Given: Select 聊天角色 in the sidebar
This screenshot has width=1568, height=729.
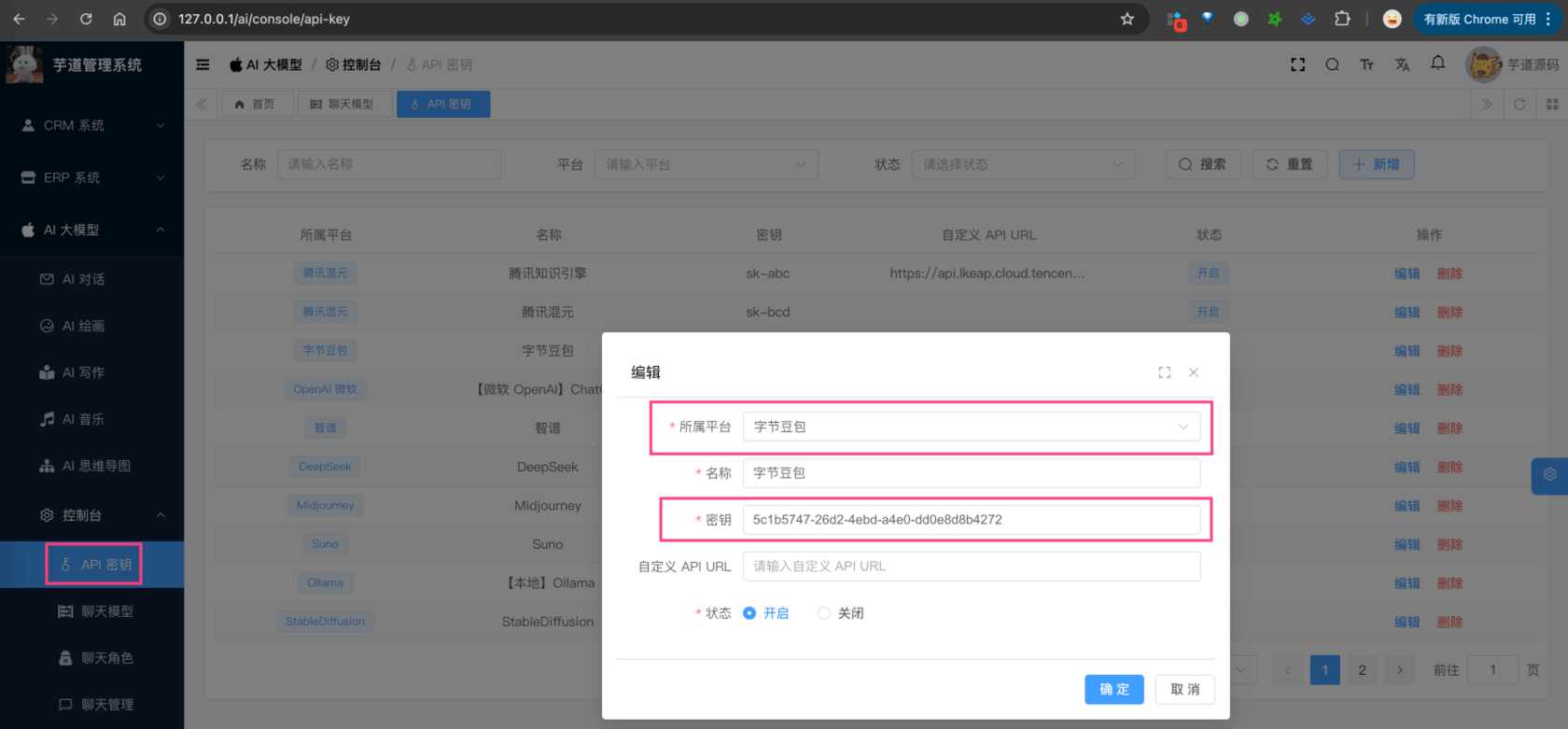Looking at the screenshot, I should click(x=106, y=658).
